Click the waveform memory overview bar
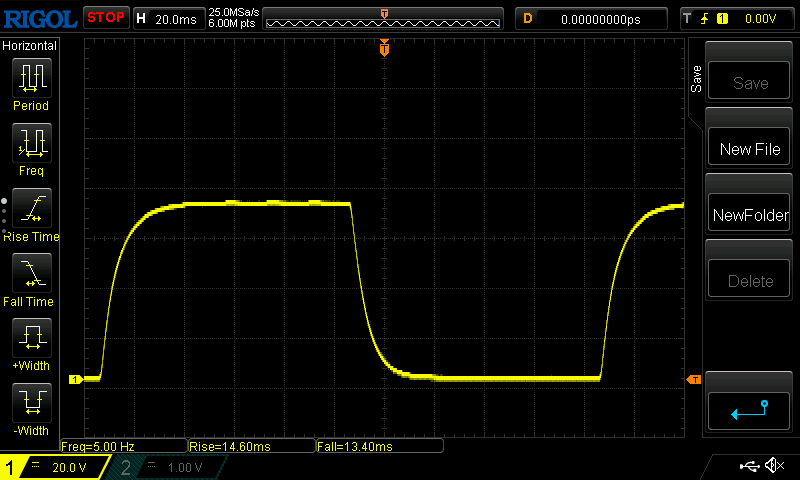 [384, 18]
